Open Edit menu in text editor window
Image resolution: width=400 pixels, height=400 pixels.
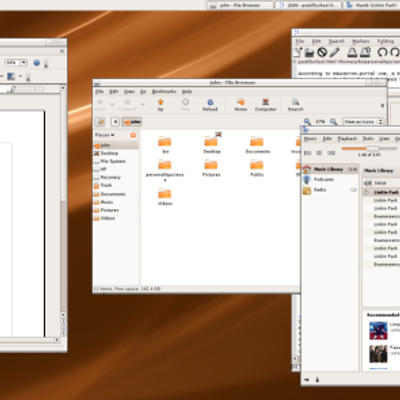(316, 41)
